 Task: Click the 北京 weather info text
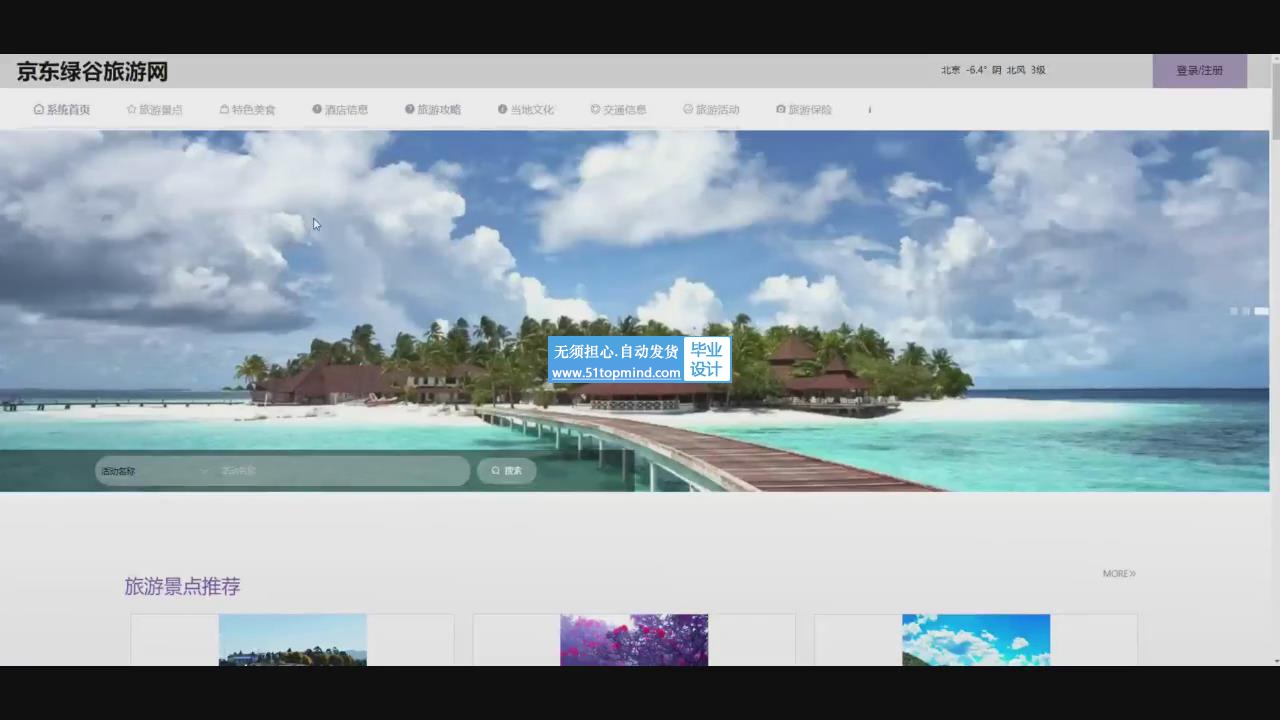993,70
